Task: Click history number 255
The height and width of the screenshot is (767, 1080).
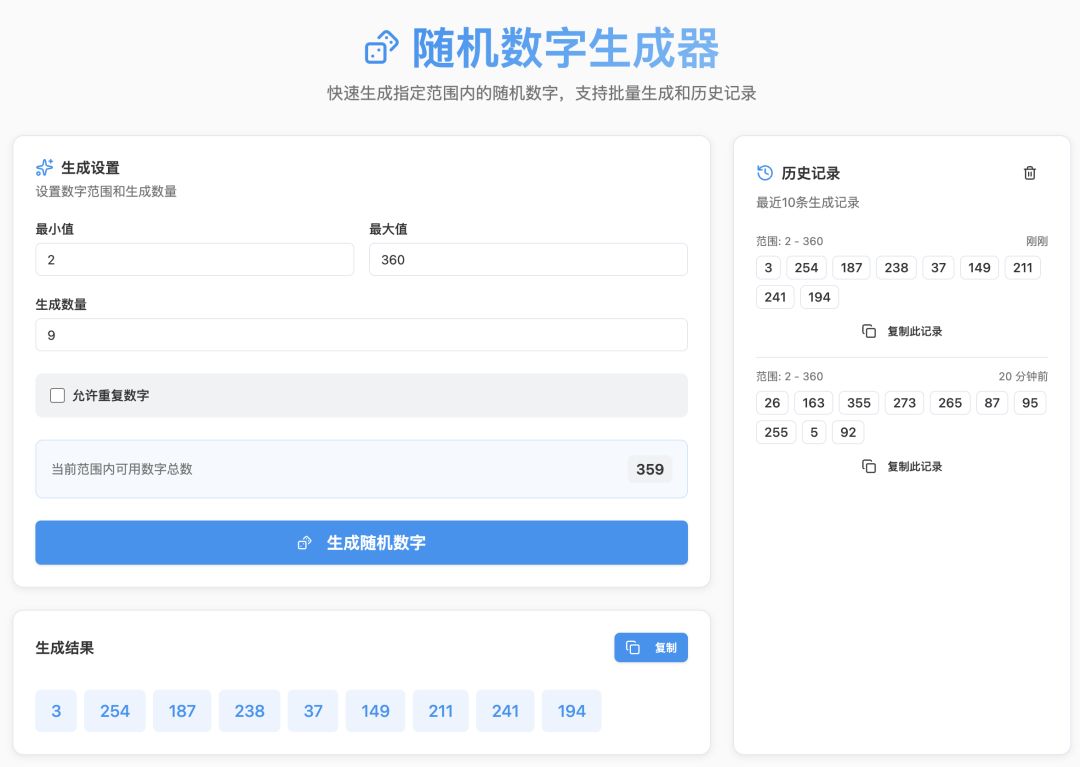Action: click(x=776, y=432)
